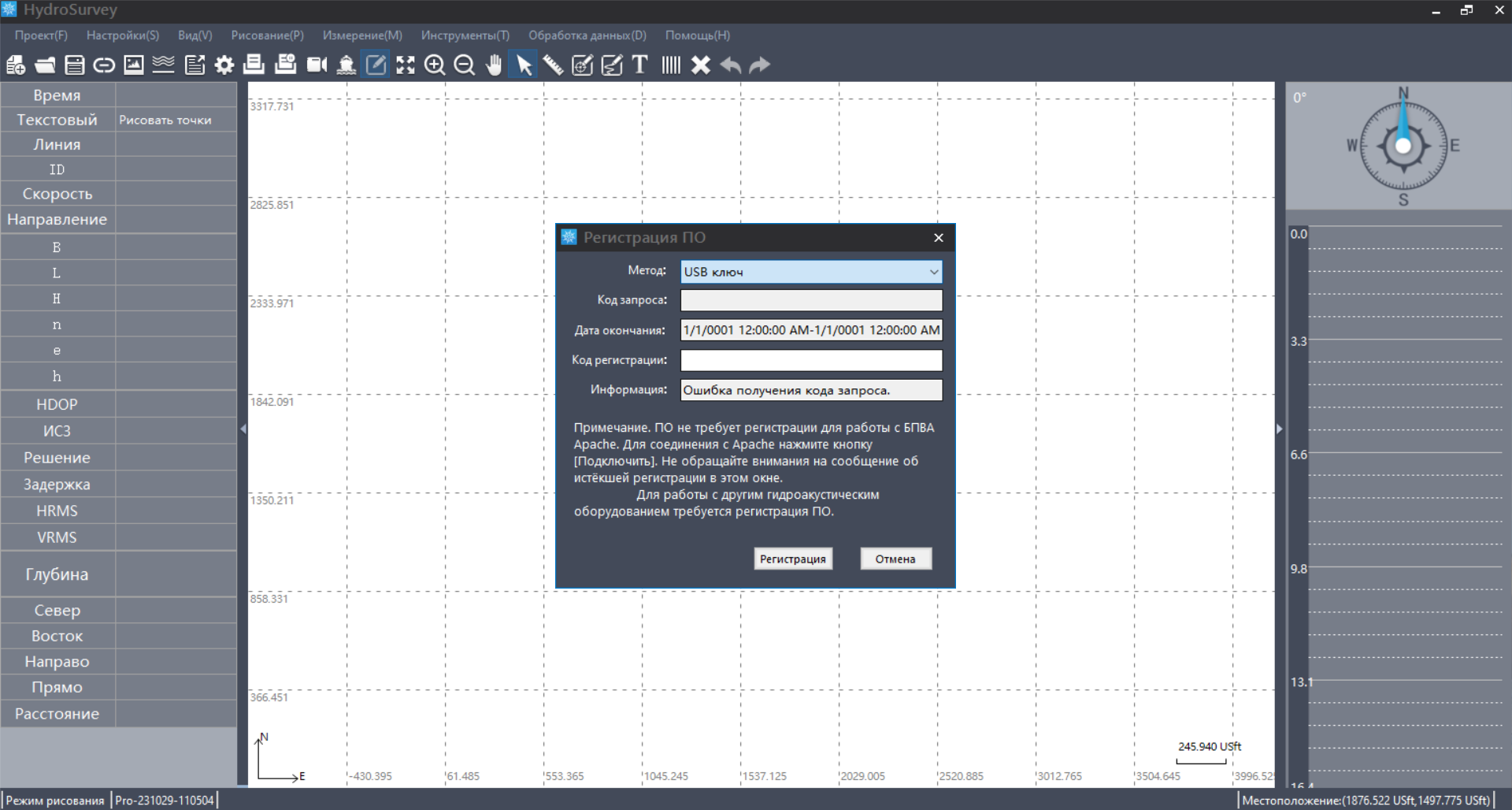
Task: Click the Redo arrow icon
Action: (x=759, y=65)
